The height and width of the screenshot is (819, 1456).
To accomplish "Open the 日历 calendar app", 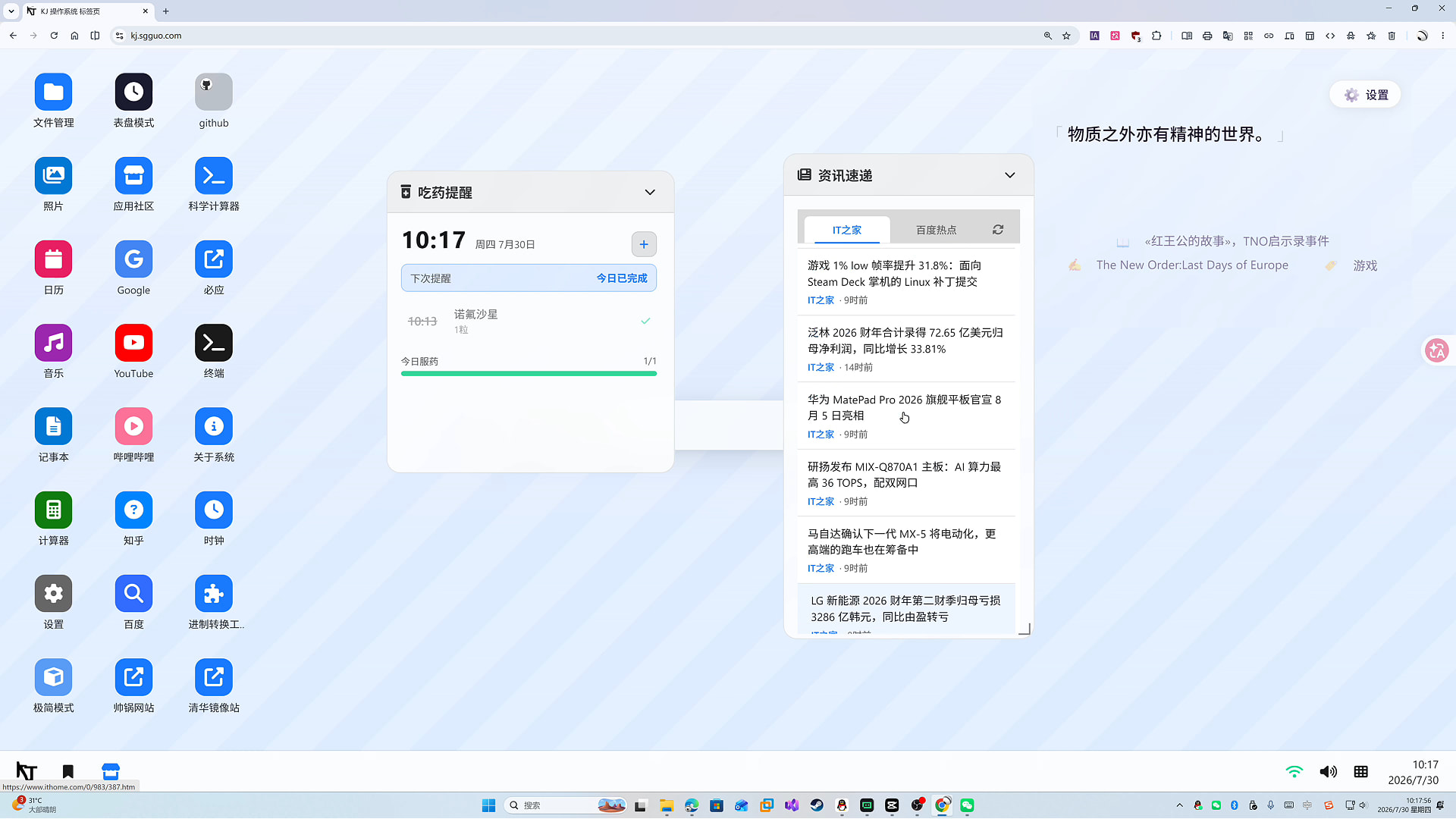I will 53,259.
